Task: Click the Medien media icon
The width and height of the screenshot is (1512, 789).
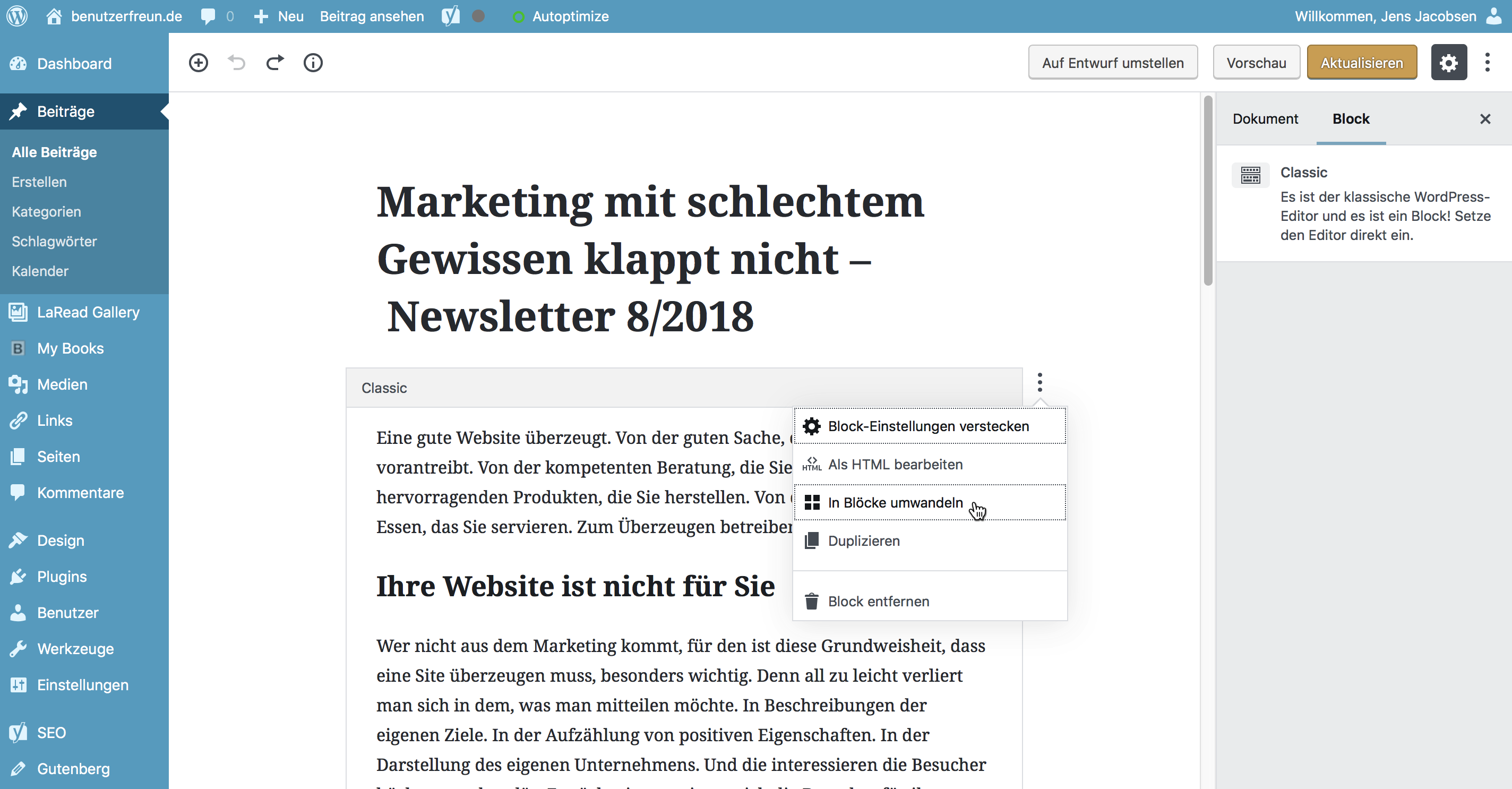Action: pos(18,384)
